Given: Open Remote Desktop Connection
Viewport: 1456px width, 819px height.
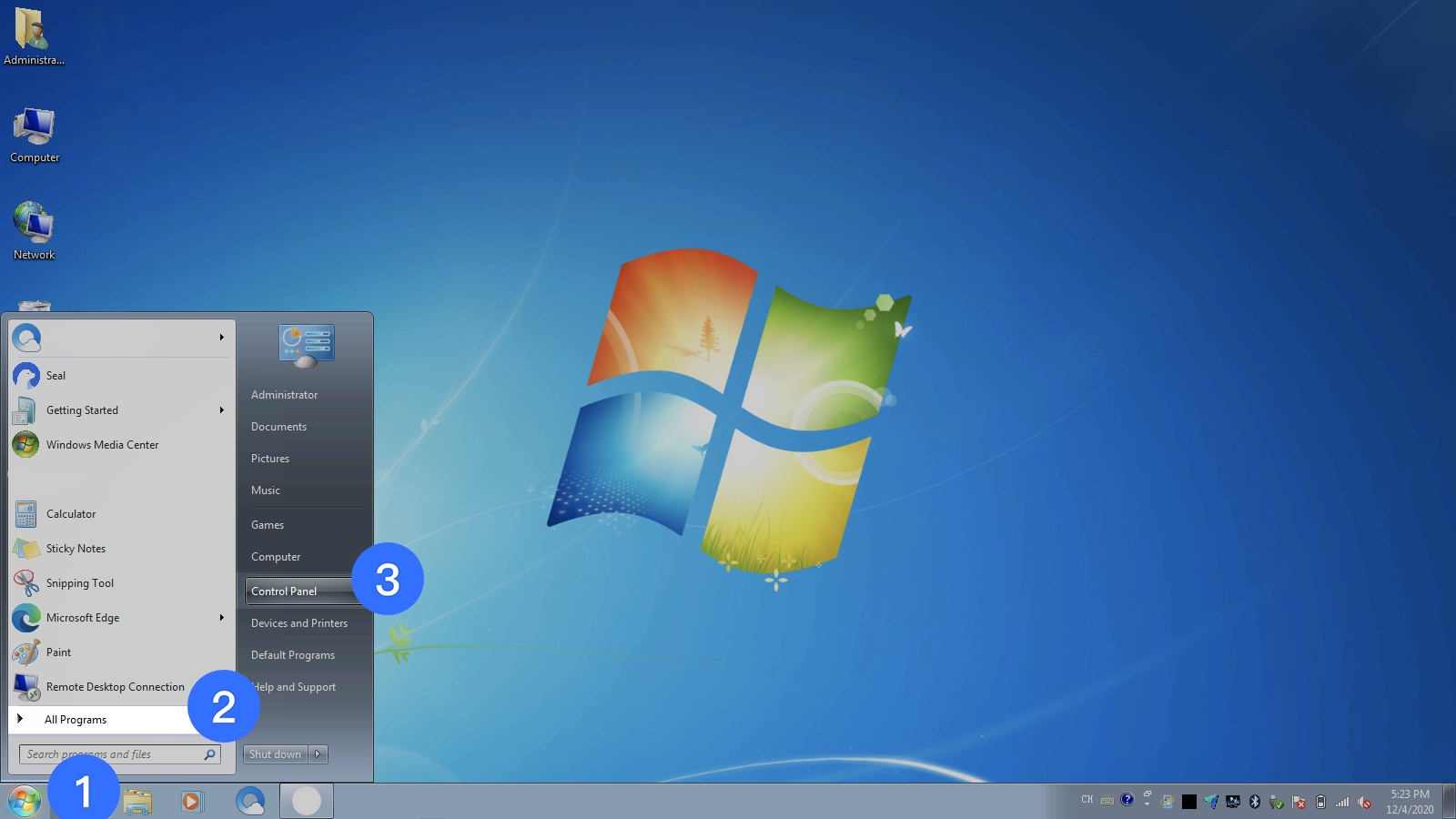Looking at the screenshot, I should 122,687.
